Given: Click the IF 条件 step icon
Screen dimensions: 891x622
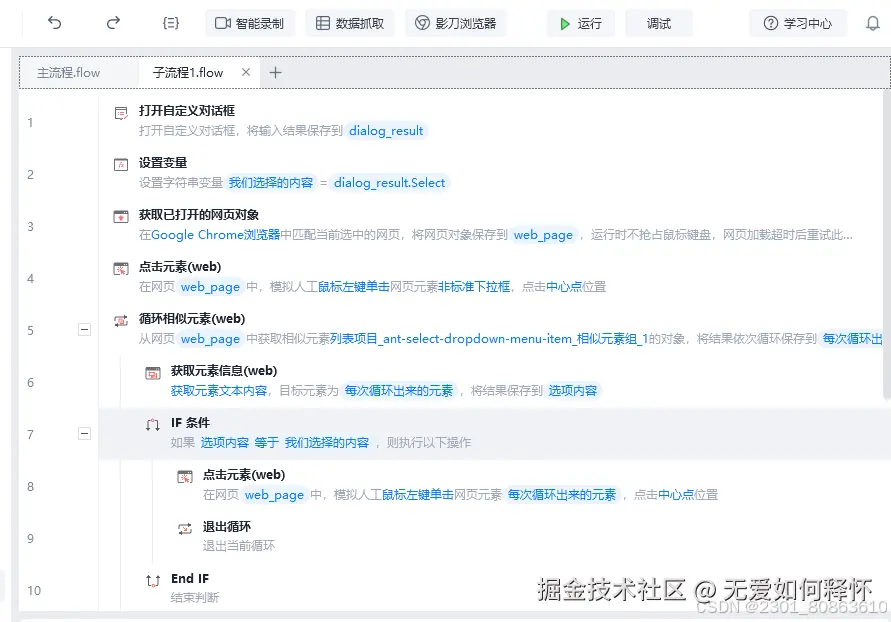Looking at the screenshot, I should tap(151, 422).
